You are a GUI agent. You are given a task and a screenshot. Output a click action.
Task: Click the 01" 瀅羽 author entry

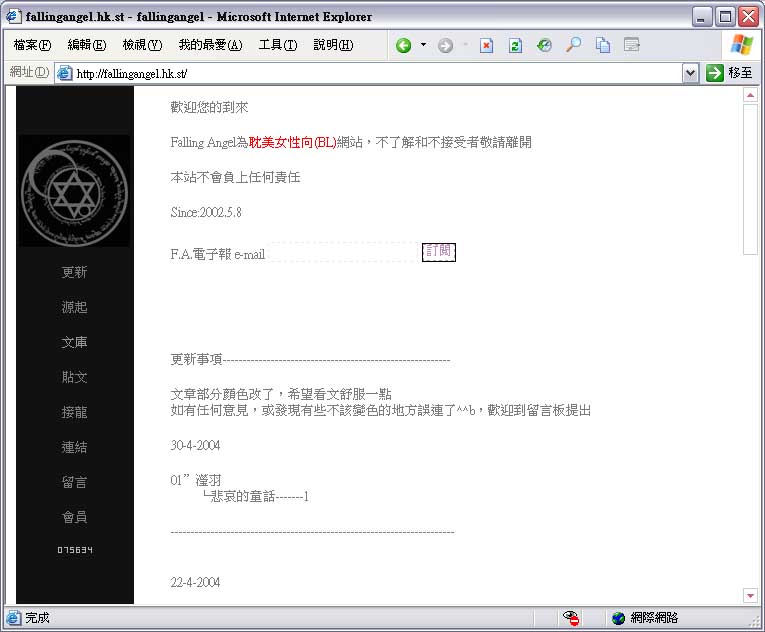point(196,480)
